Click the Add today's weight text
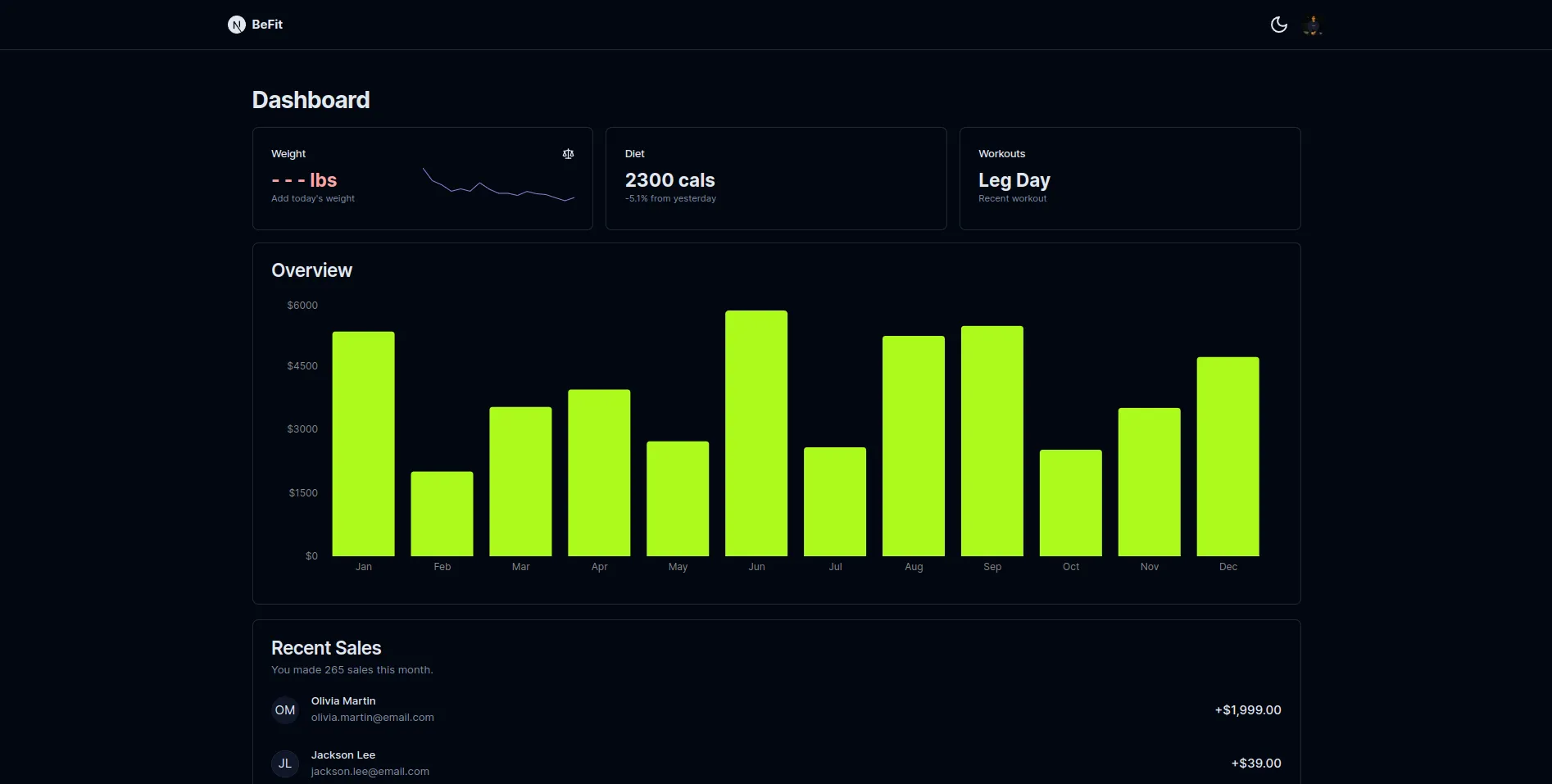Viewport: 1552px width, 784px height. 313,199
